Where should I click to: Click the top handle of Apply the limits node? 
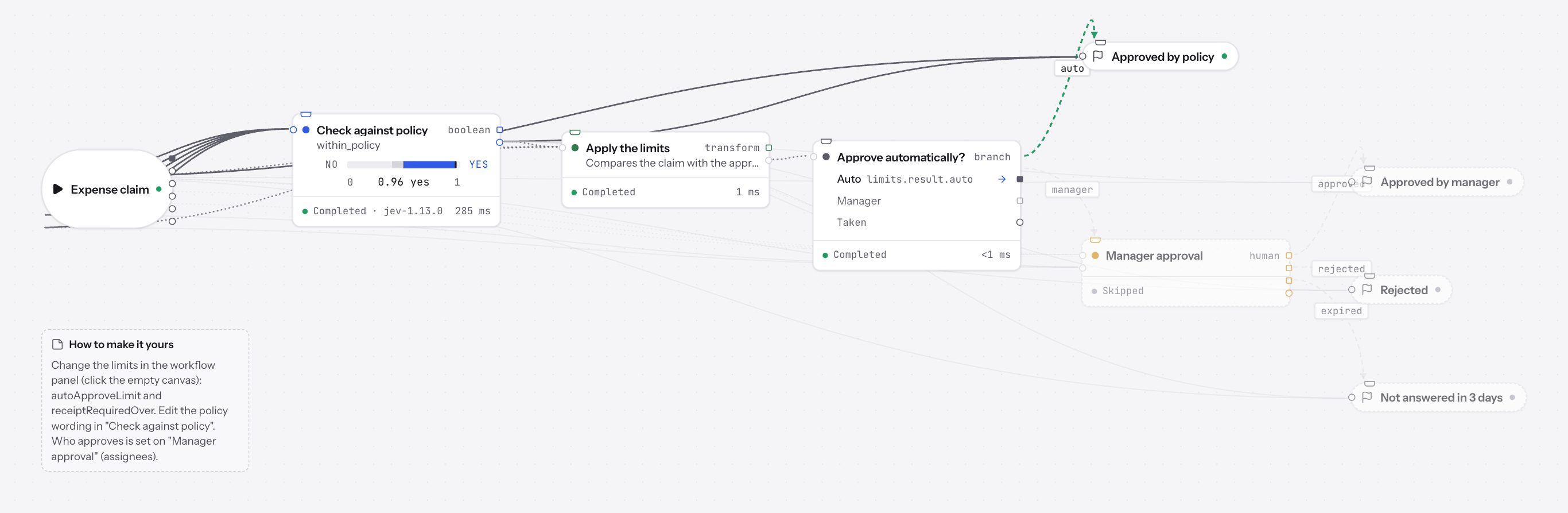coord(575,132)
